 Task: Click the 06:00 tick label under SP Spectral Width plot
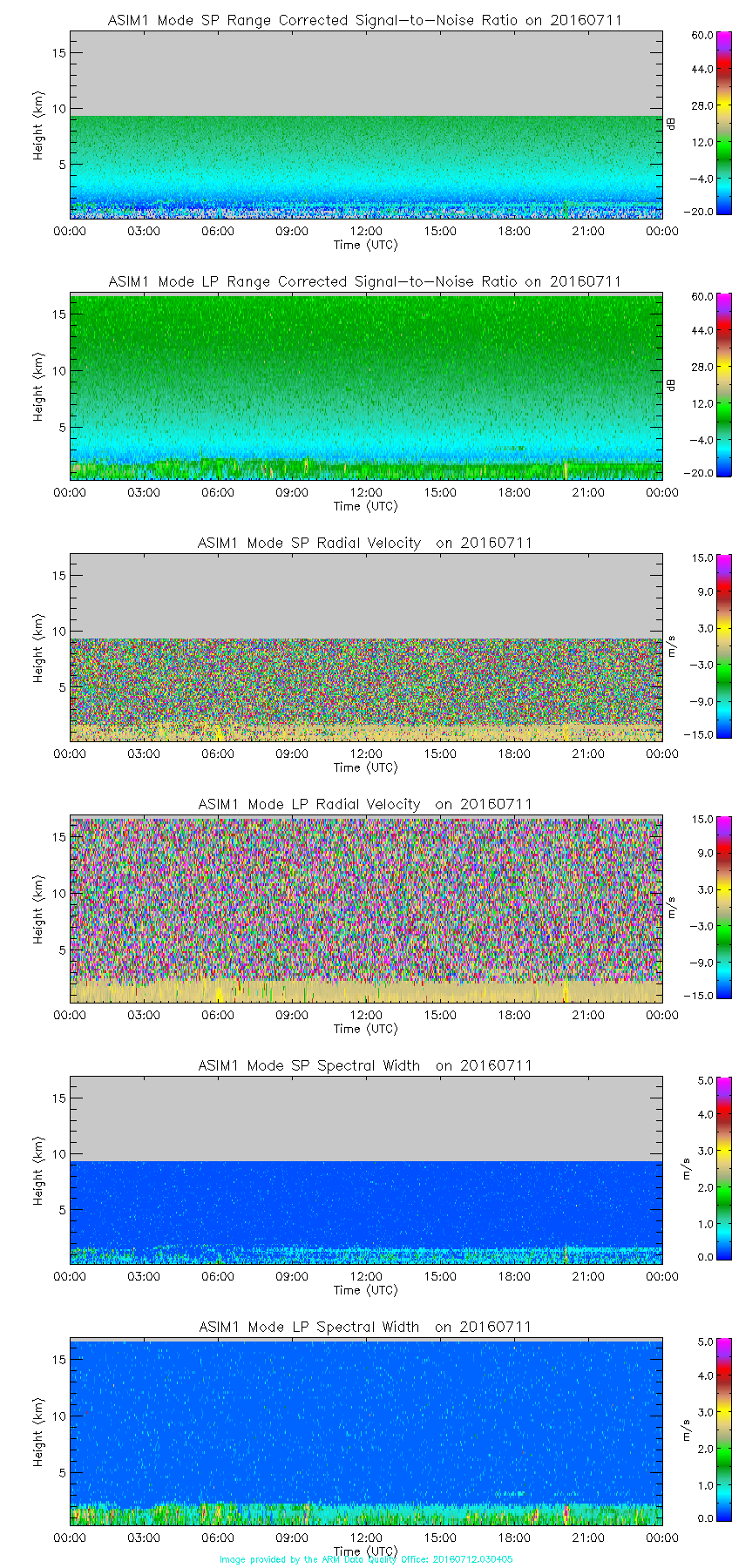(x=218, y=1276)
